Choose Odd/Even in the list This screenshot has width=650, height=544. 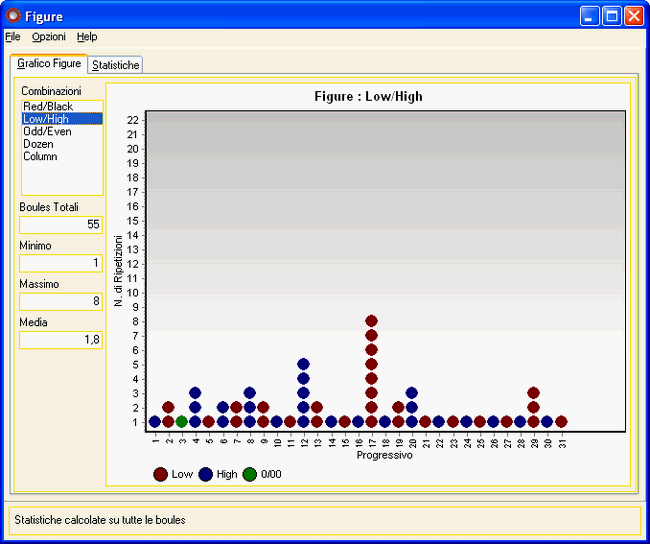pyautogui.click(x=62, y=131)
